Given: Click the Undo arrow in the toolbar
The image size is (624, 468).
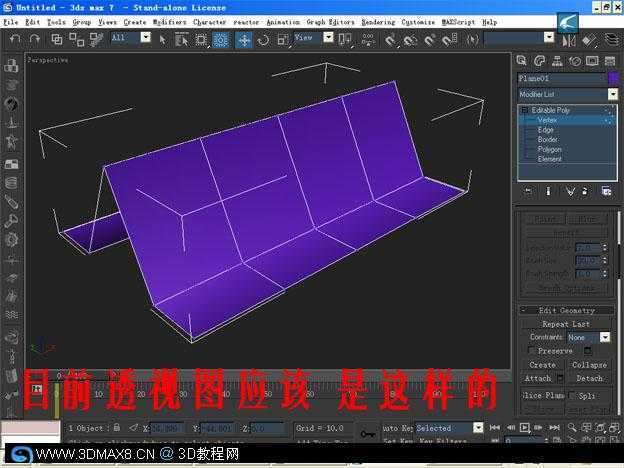Looking at the screenshot, I should [x=15, y=39].
